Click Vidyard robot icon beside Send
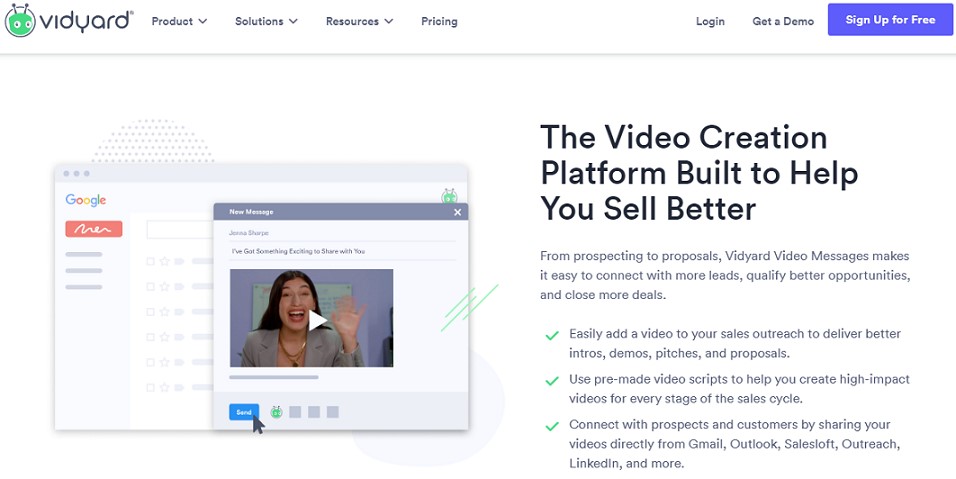956x479 pixels. [276, 412]
